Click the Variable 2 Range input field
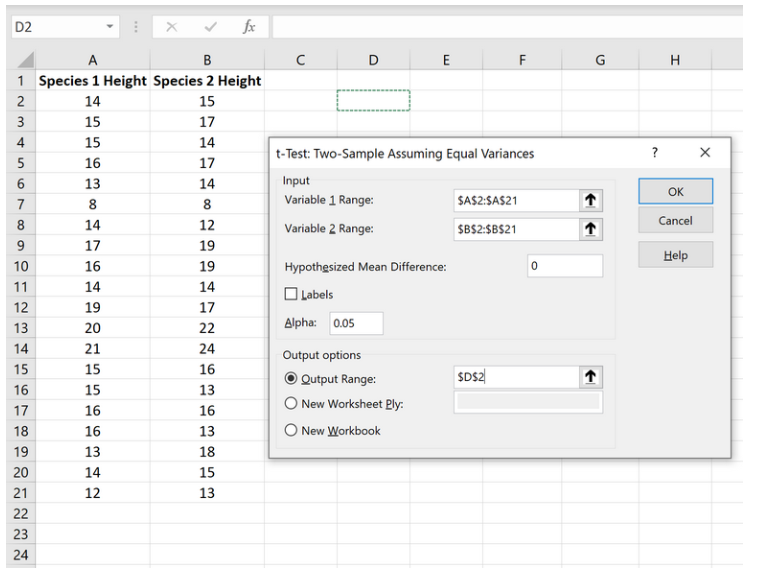 pos(516,229)
